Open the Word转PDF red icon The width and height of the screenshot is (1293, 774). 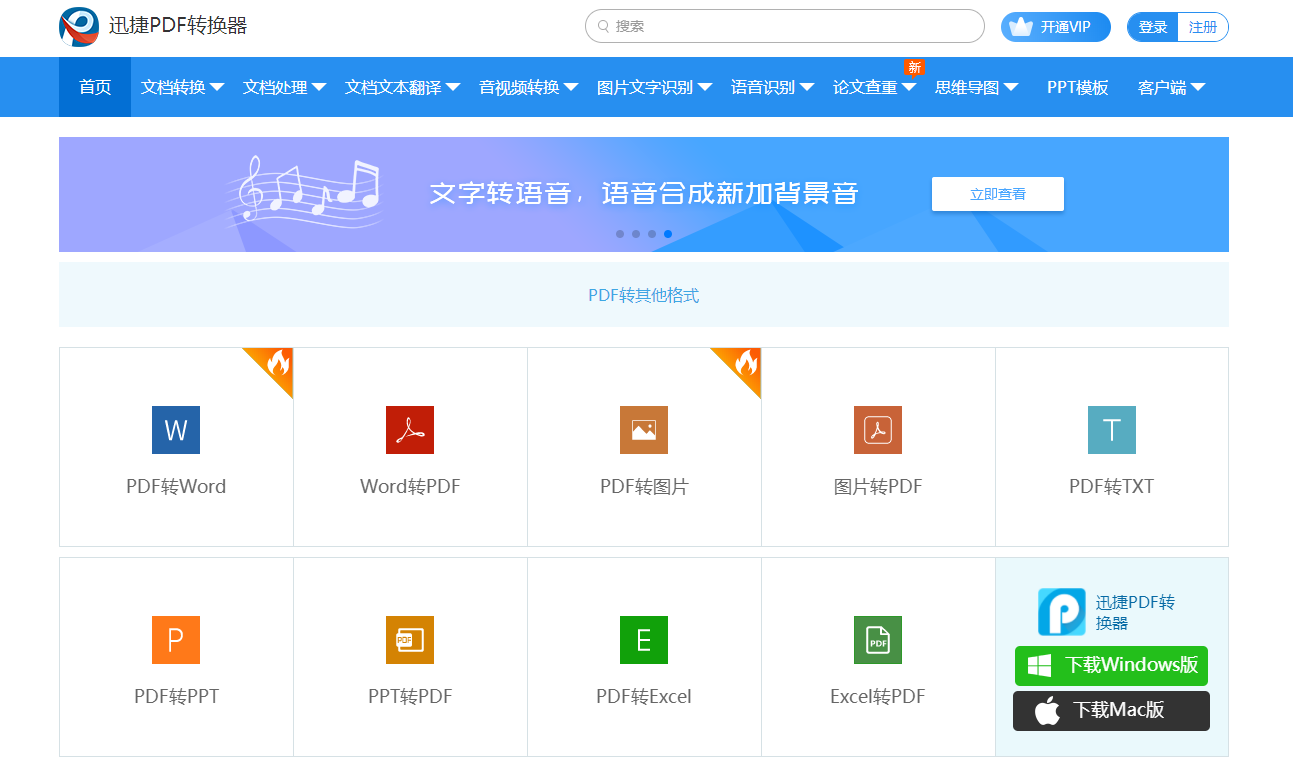tap(410, 430)
